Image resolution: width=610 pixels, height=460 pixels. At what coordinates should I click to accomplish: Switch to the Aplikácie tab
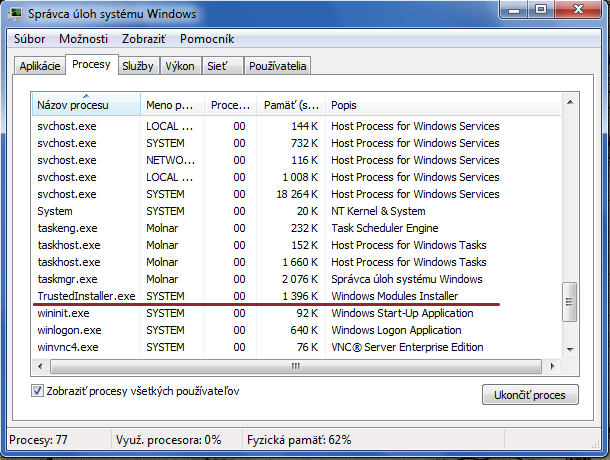(x=41, y=66)
